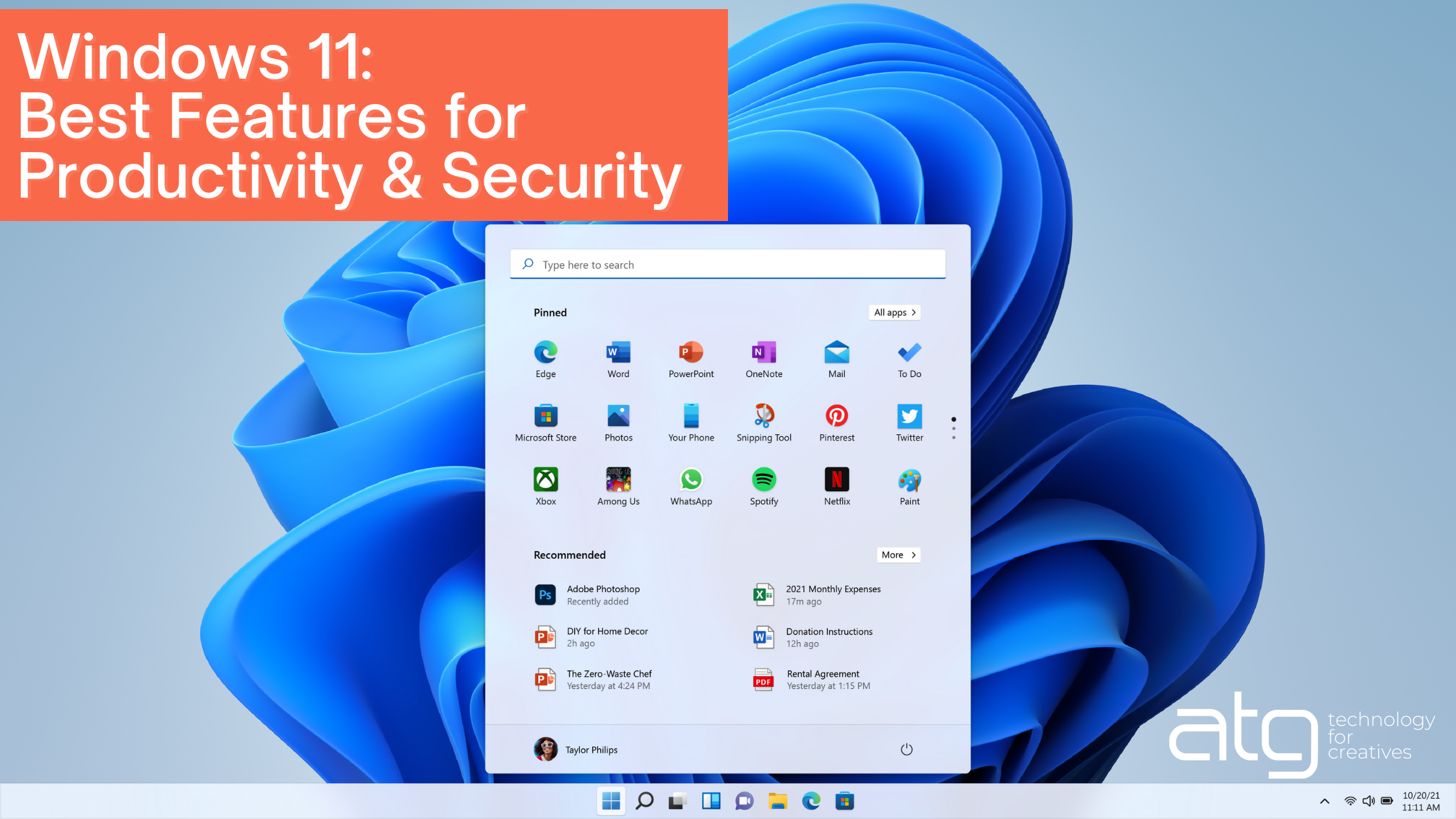Image resolution: width=1456 pixels, height=819 pixels.
Task: Click the Start menu search field
Action: (727, 264)
